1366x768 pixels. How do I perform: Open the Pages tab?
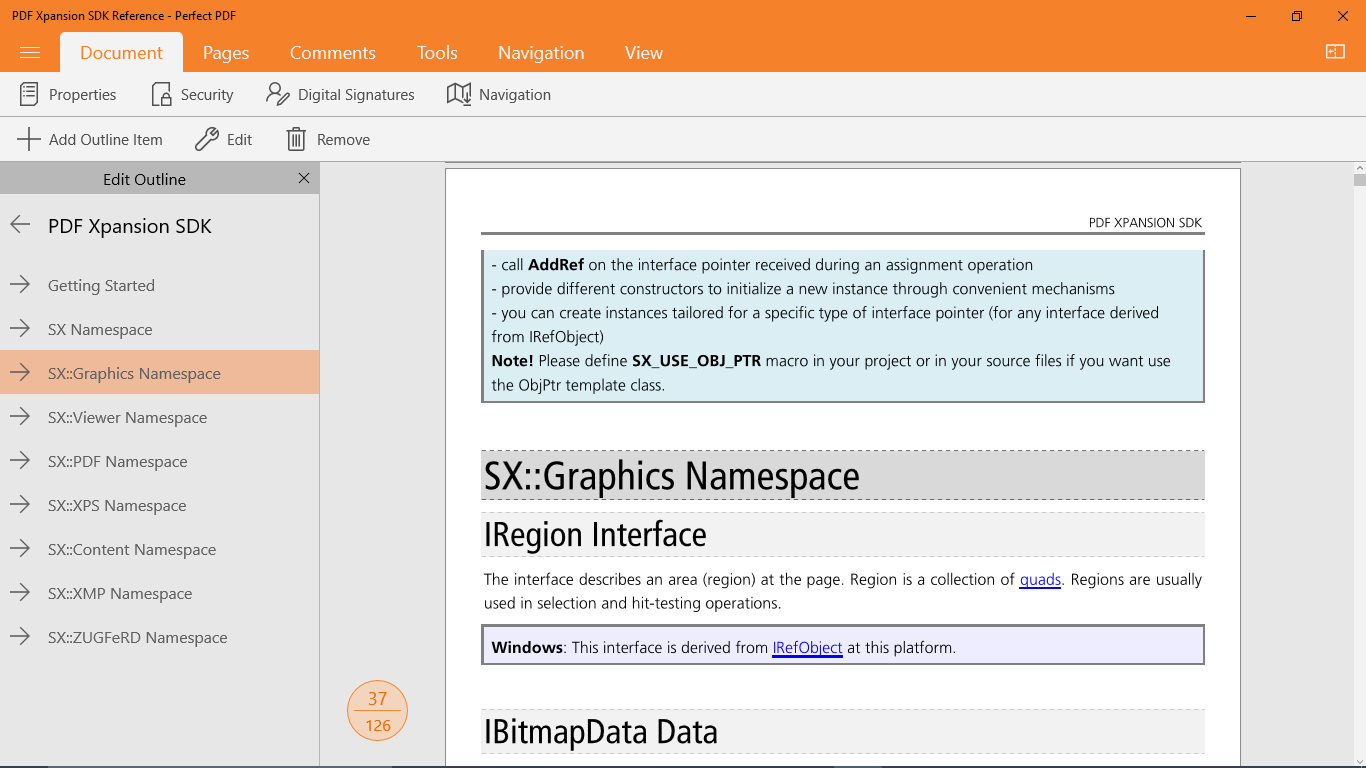pyautogui.click(x=226, y=53)
